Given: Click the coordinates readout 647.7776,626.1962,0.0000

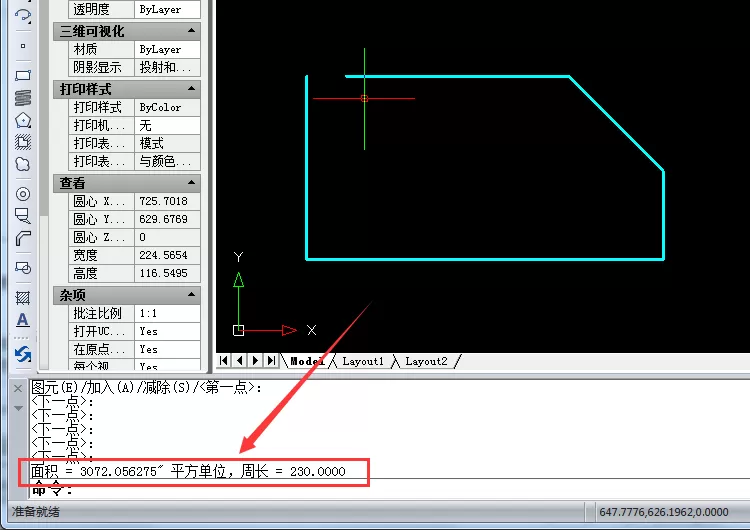Looking at the screenshot, I should click(x=663, y=512).
